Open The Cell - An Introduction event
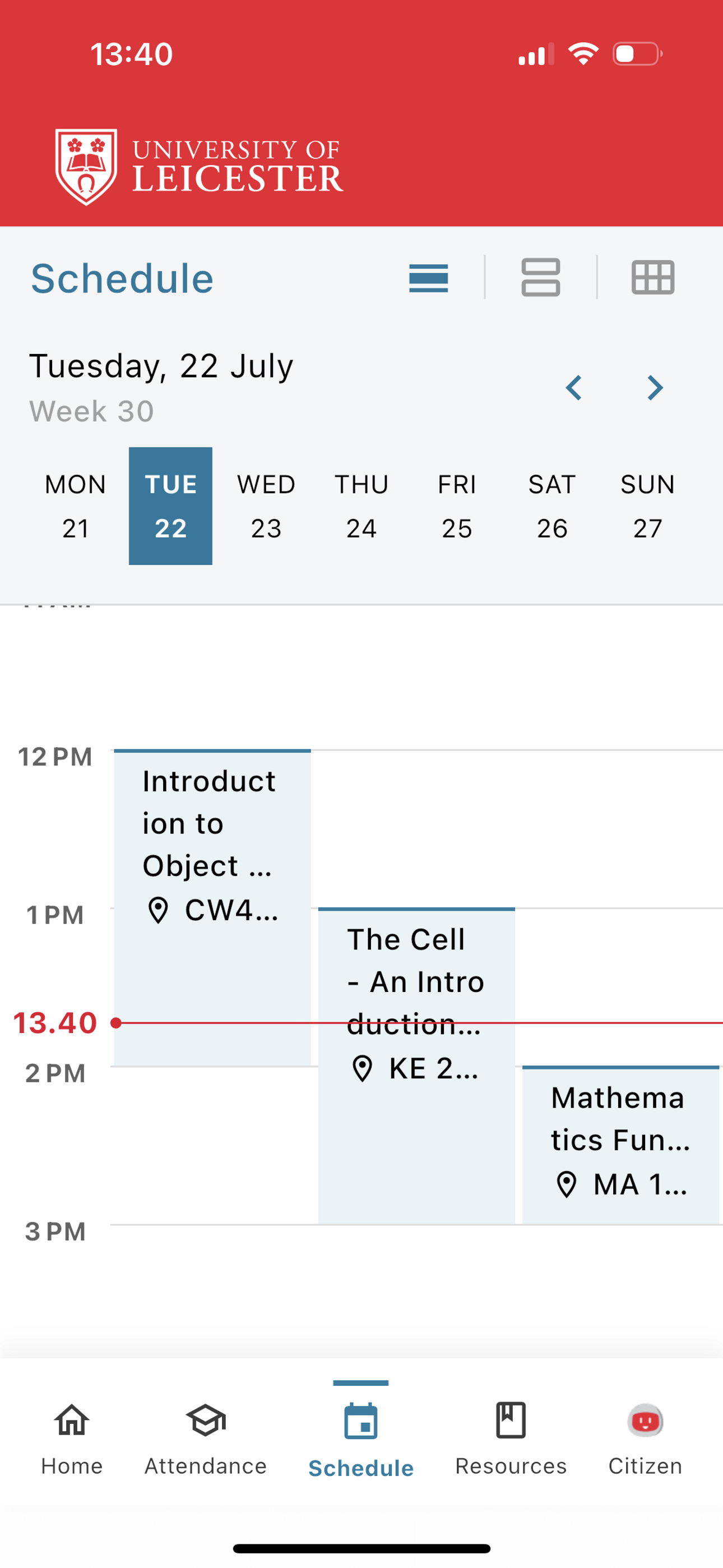 pos(416,1066)
